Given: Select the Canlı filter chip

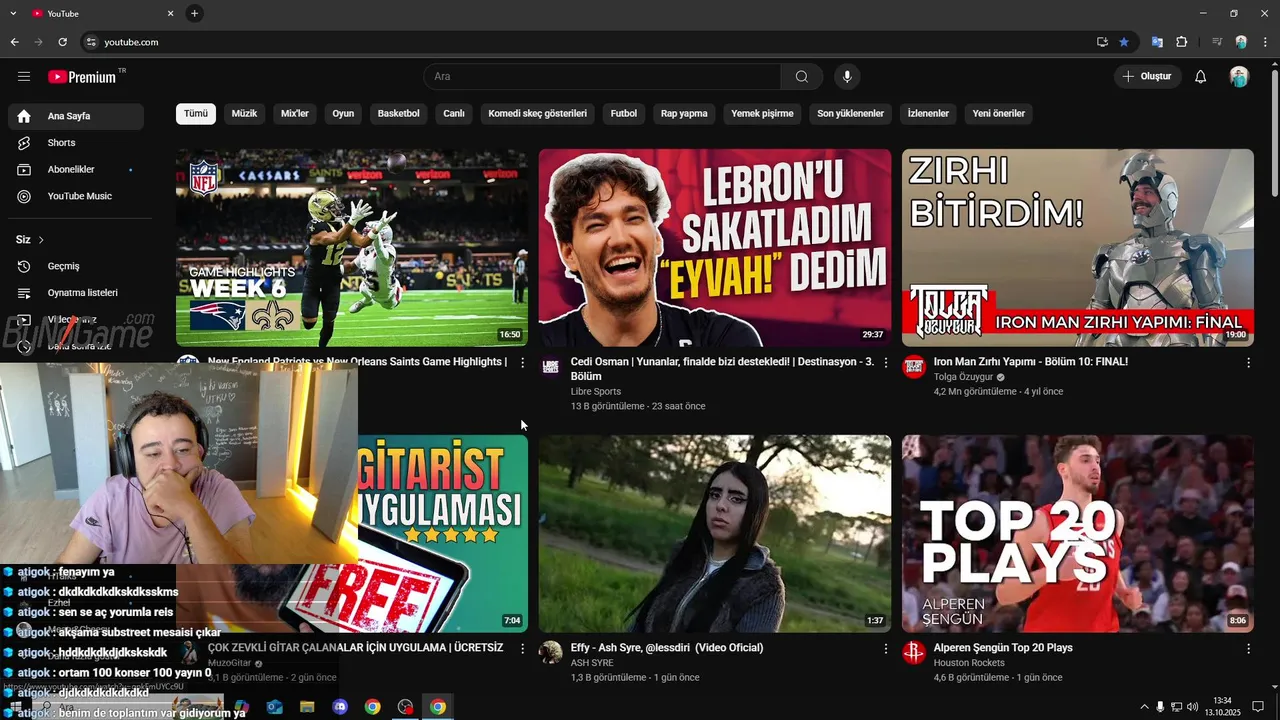Looking at the screenshot, I should tap(454, 114).
